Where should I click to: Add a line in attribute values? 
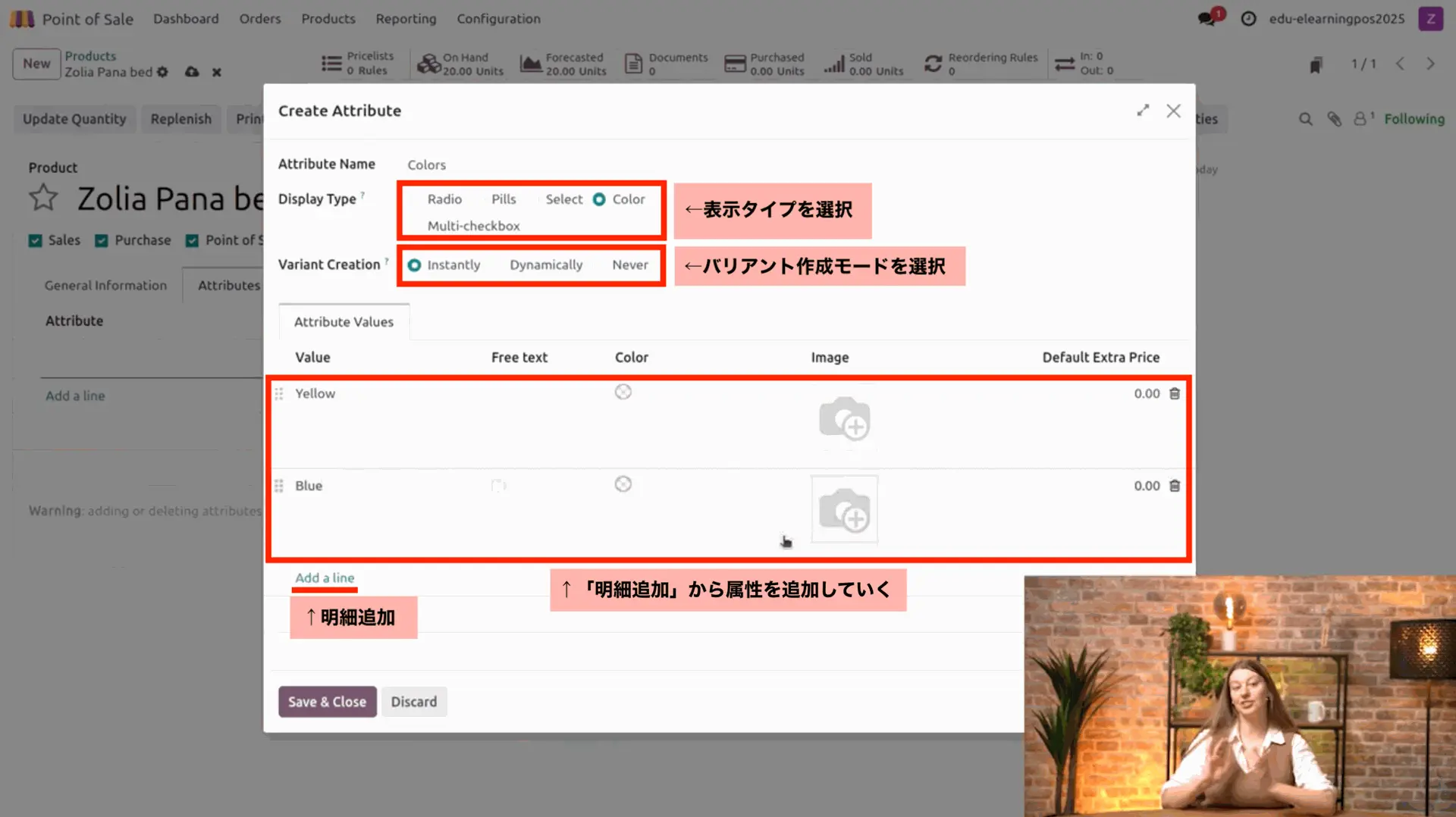[325, 578]
